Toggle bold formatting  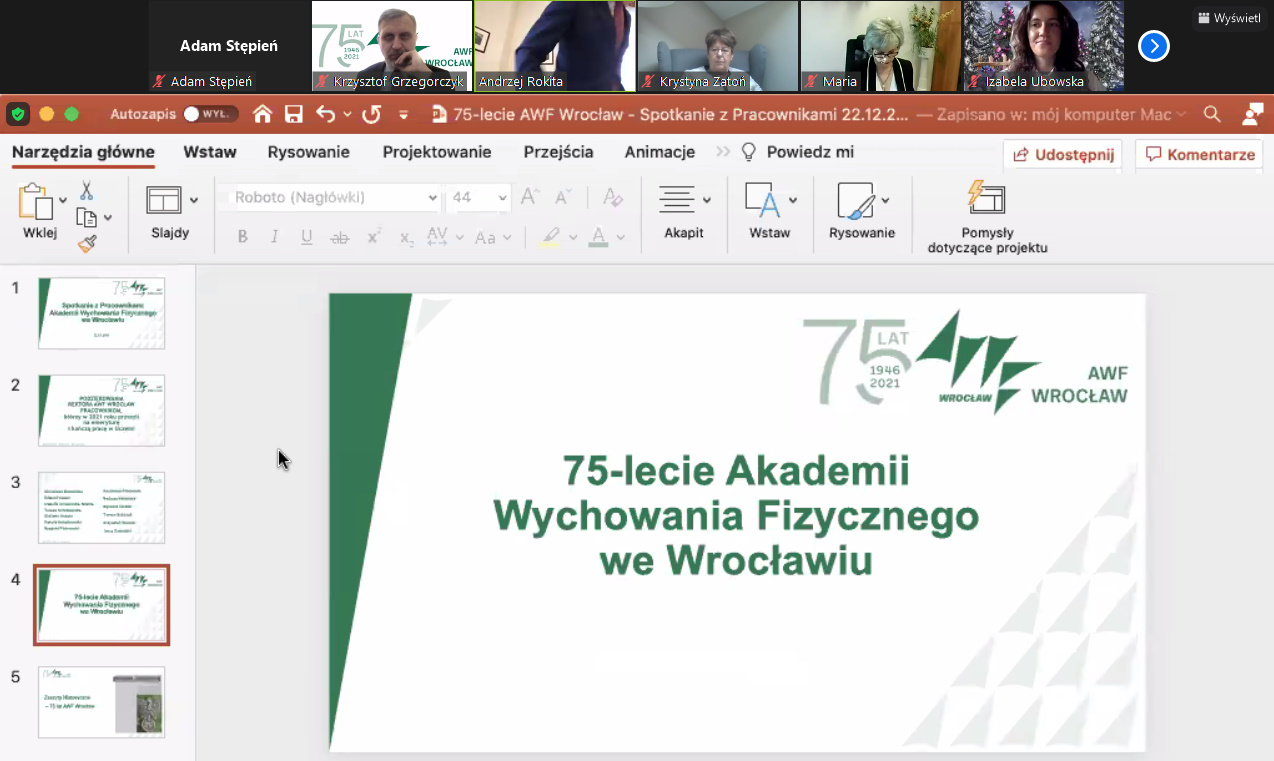[242, 237]
